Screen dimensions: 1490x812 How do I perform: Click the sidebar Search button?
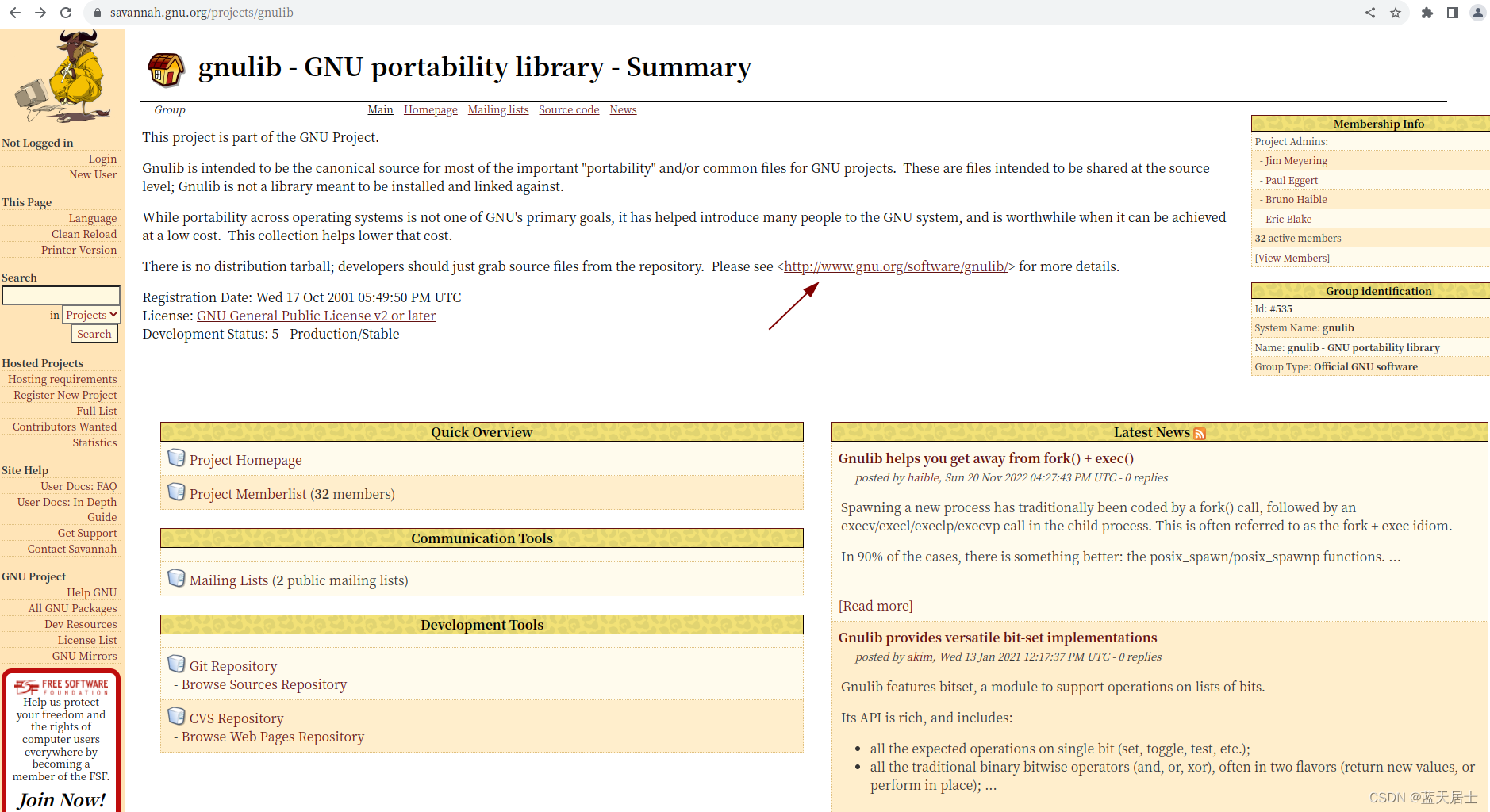94,334
